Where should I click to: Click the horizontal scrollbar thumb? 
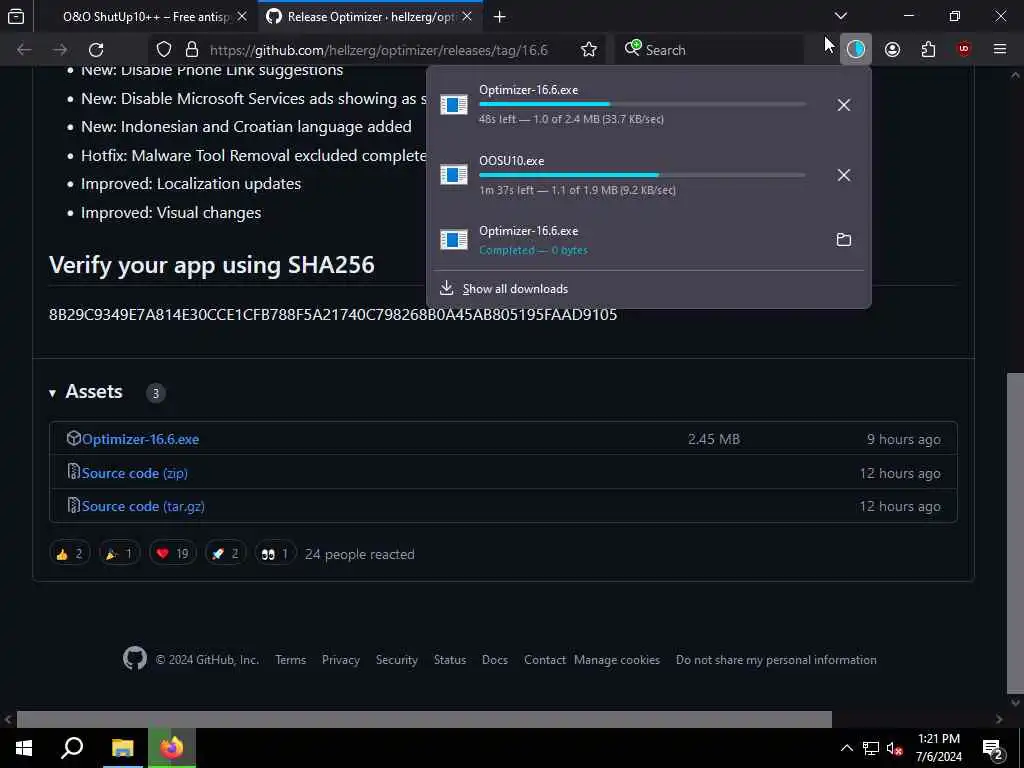[424, 719]
